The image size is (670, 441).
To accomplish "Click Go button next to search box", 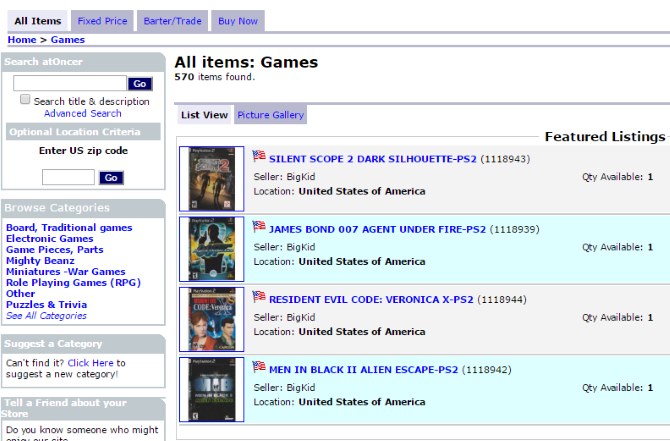I will click(140, 84).
